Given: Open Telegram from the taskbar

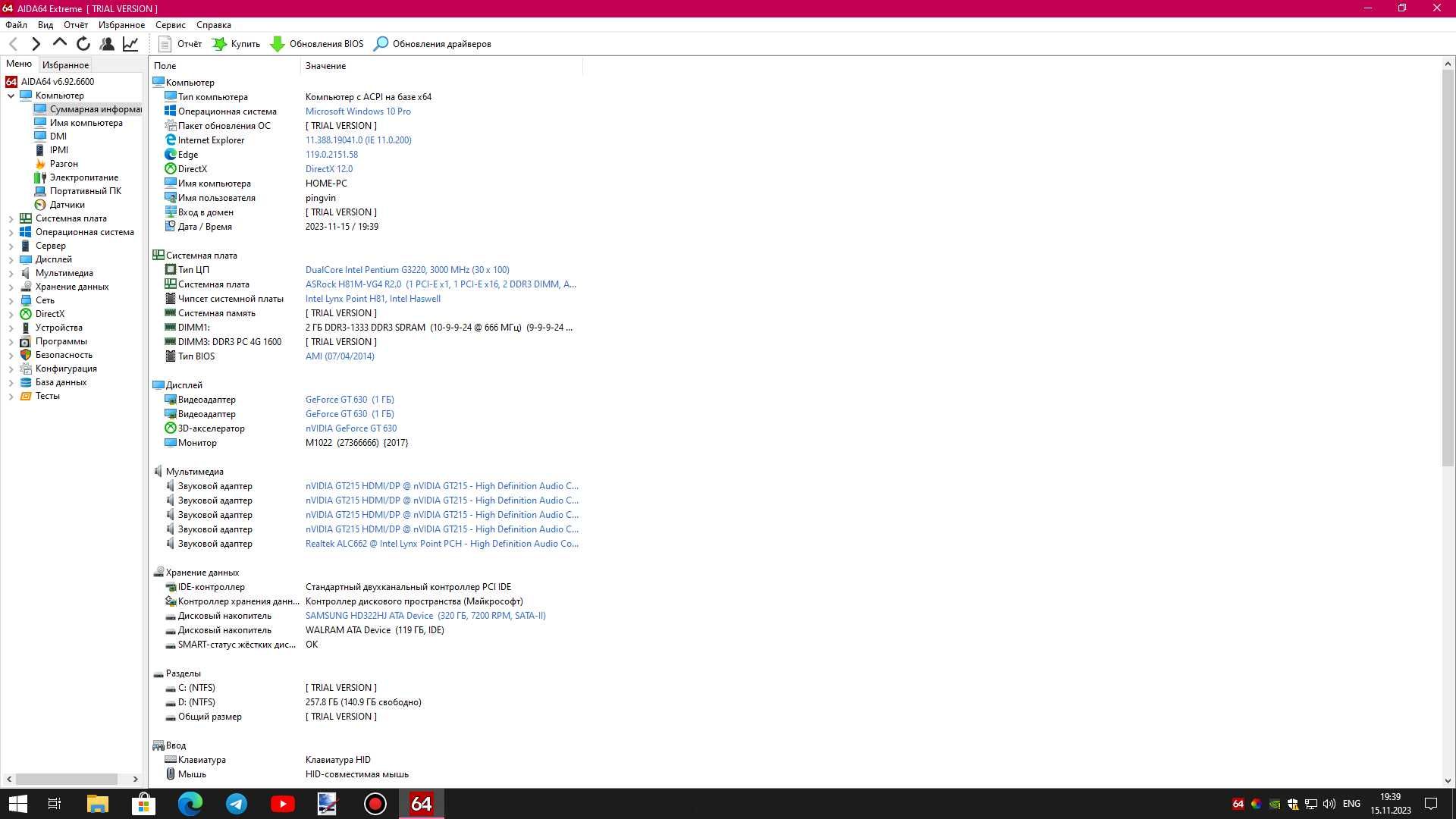Looking at the screenshot, I should pos(237,804).
